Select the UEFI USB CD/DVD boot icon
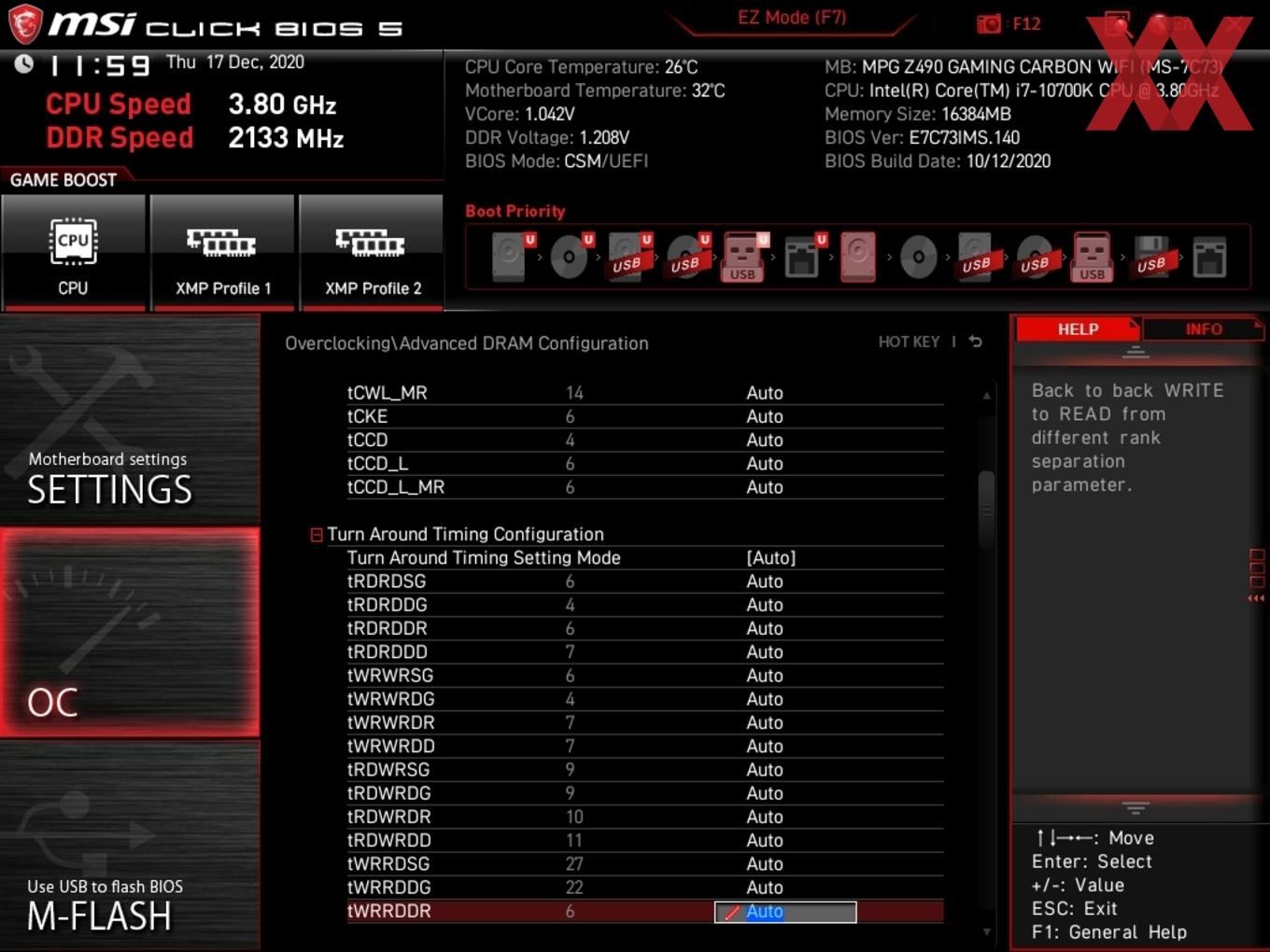 [x=687, y=257]
